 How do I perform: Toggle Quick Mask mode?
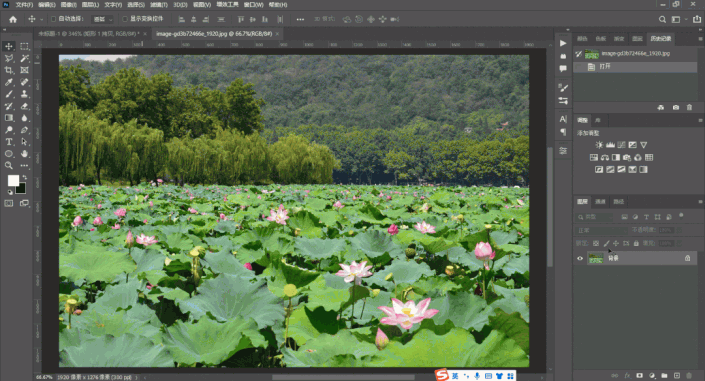pos(9,203)
